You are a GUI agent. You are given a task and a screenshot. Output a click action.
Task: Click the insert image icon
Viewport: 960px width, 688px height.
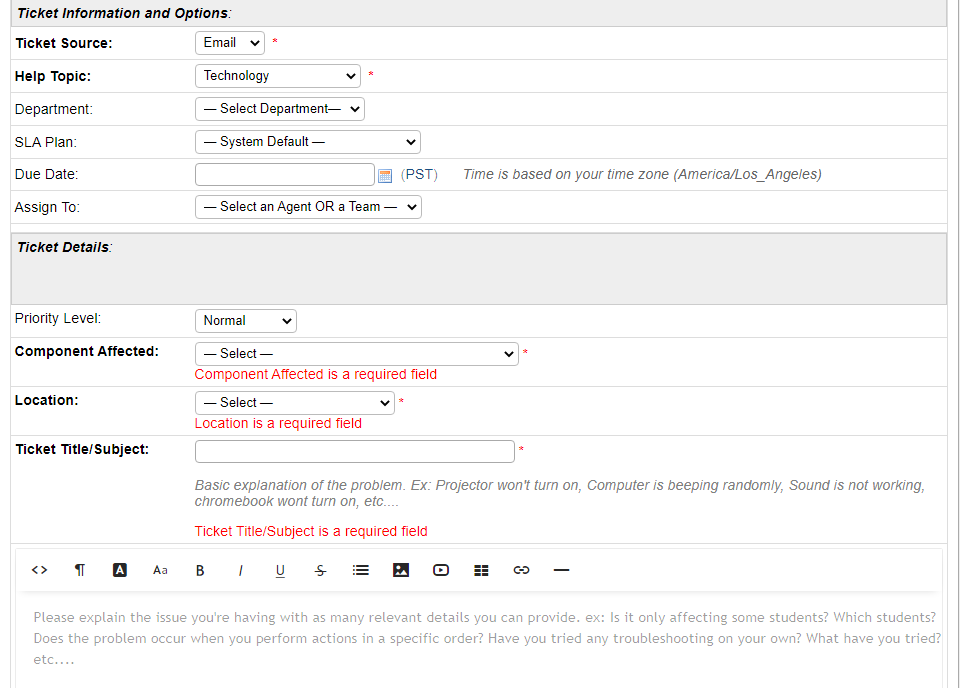401,570
